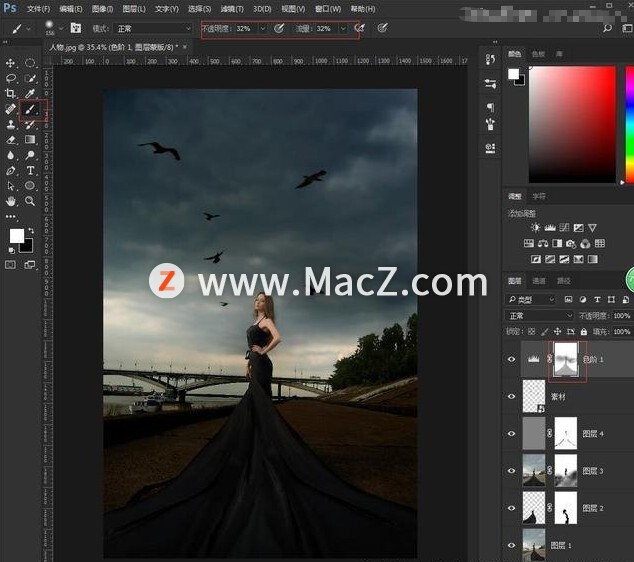Select the Brush tool in toolbox
The height and width of the screenshot is (562, 634).
point(30,109)
